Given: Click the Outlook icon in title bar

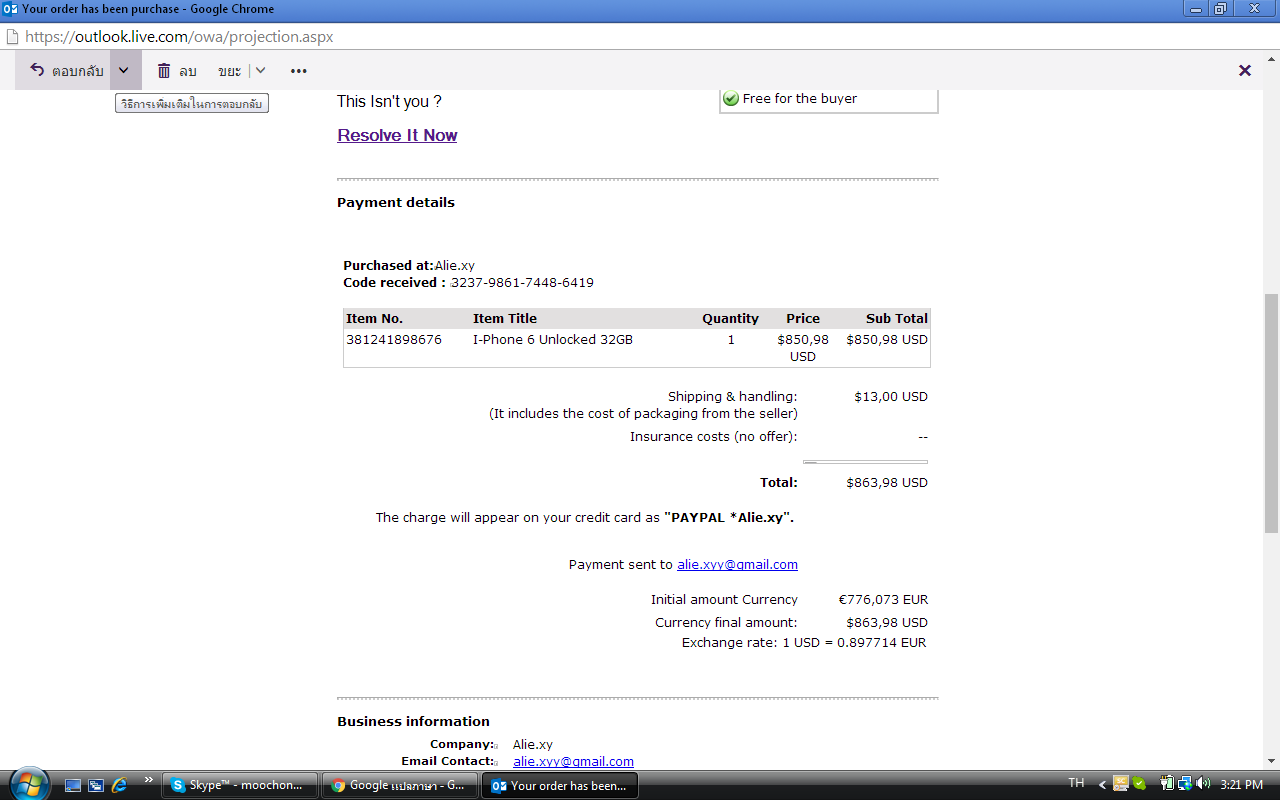Looking at the screenshot, I should 10,9.
